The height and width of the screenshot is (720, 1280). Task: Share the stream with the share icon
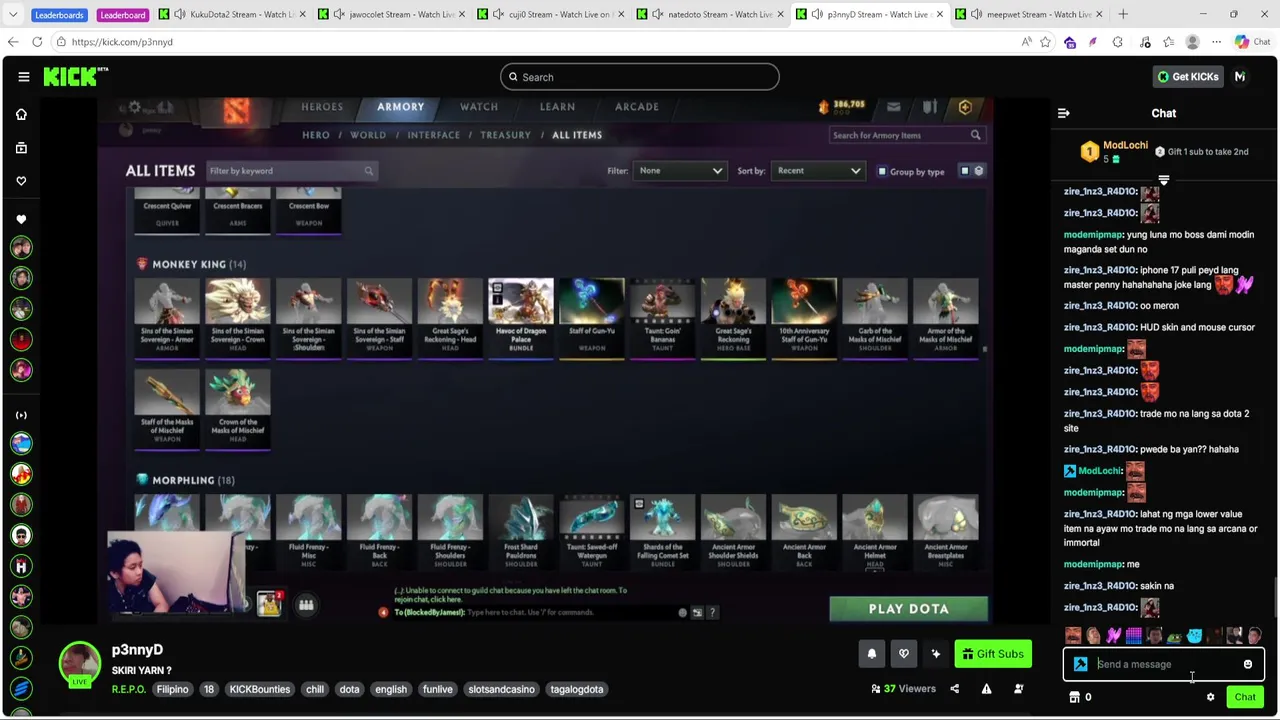954,689
